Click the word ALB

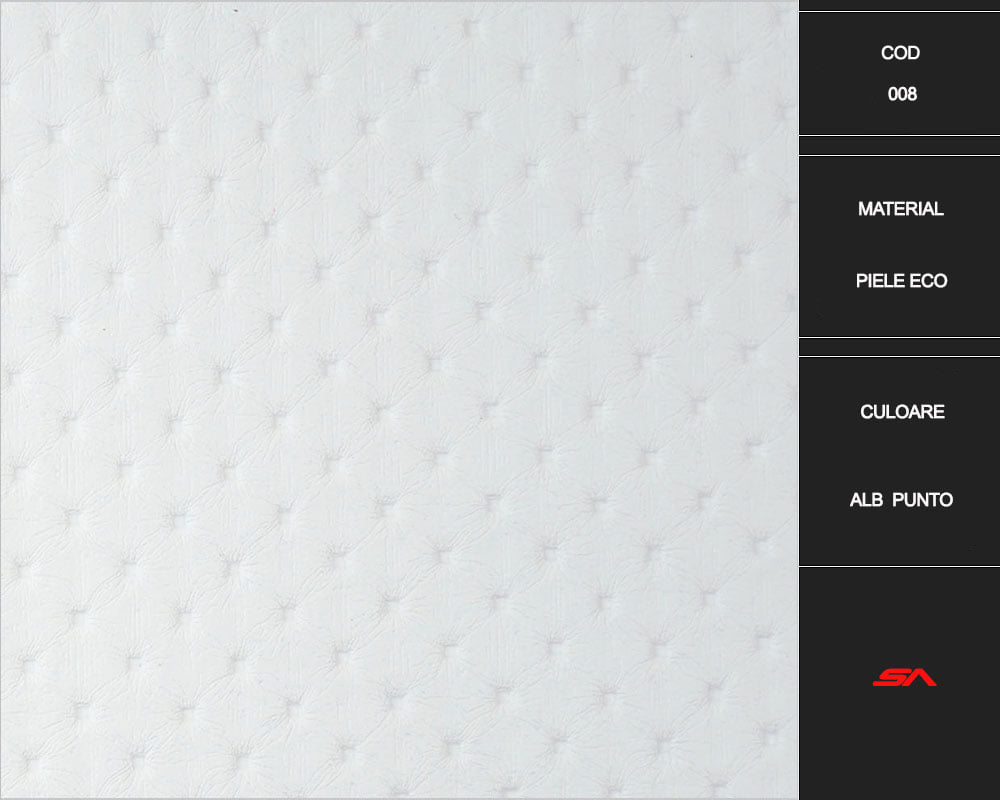click(x=866, y=500)
